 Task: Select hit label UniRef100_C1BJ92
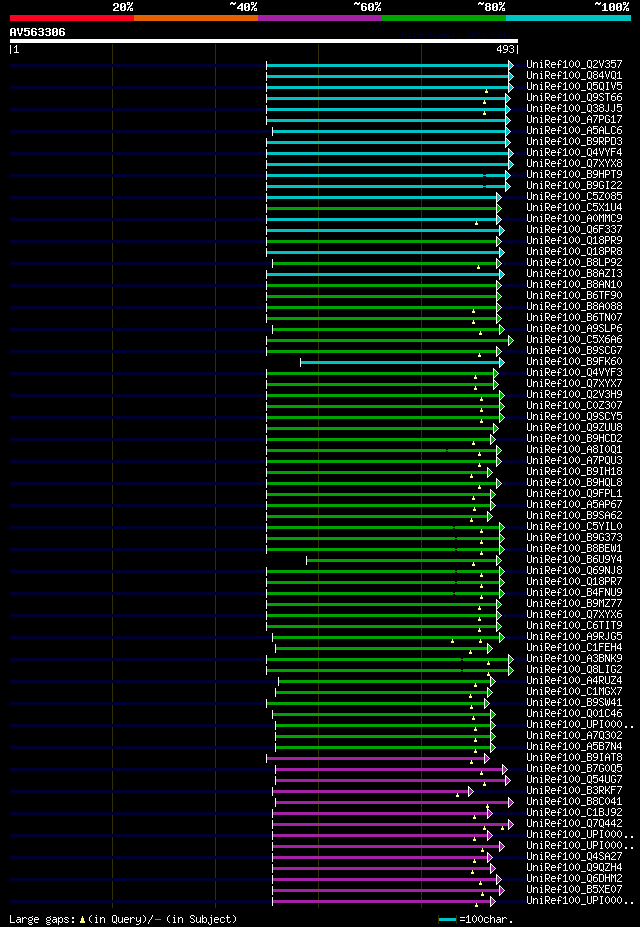[x=574, y=813]
